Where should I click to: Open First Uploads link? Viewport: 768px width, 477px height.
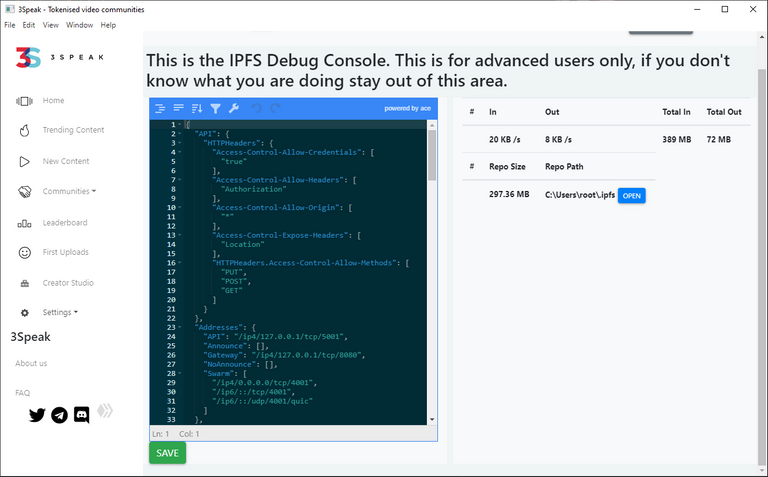66,252
